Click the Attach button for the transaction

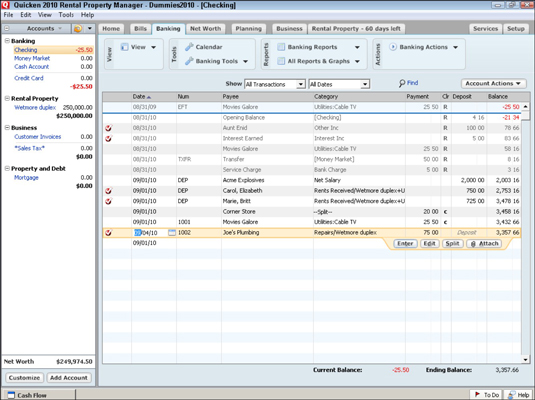coord(484,244)
